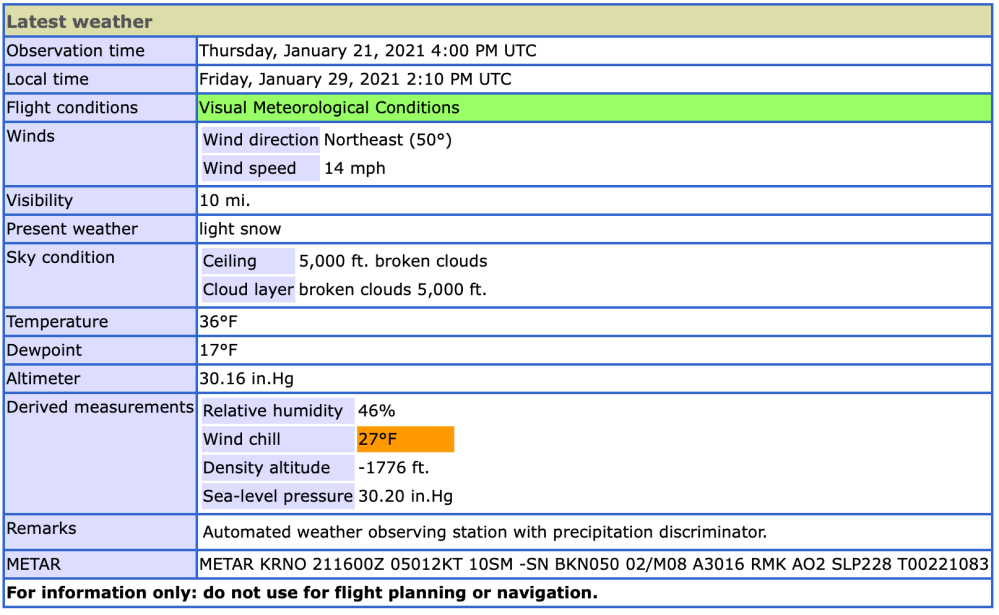
Task: Select the Observation time row label
Action: tap(76, 51)
